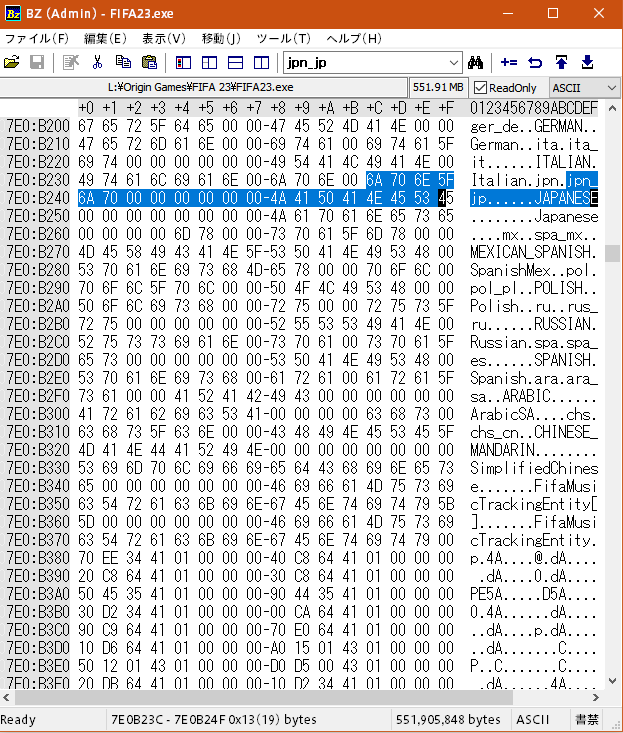Click ASCII text 'ger_de..GERMAN..'
The height and width of the screenshot is (733, 623).
coord(534,126)
